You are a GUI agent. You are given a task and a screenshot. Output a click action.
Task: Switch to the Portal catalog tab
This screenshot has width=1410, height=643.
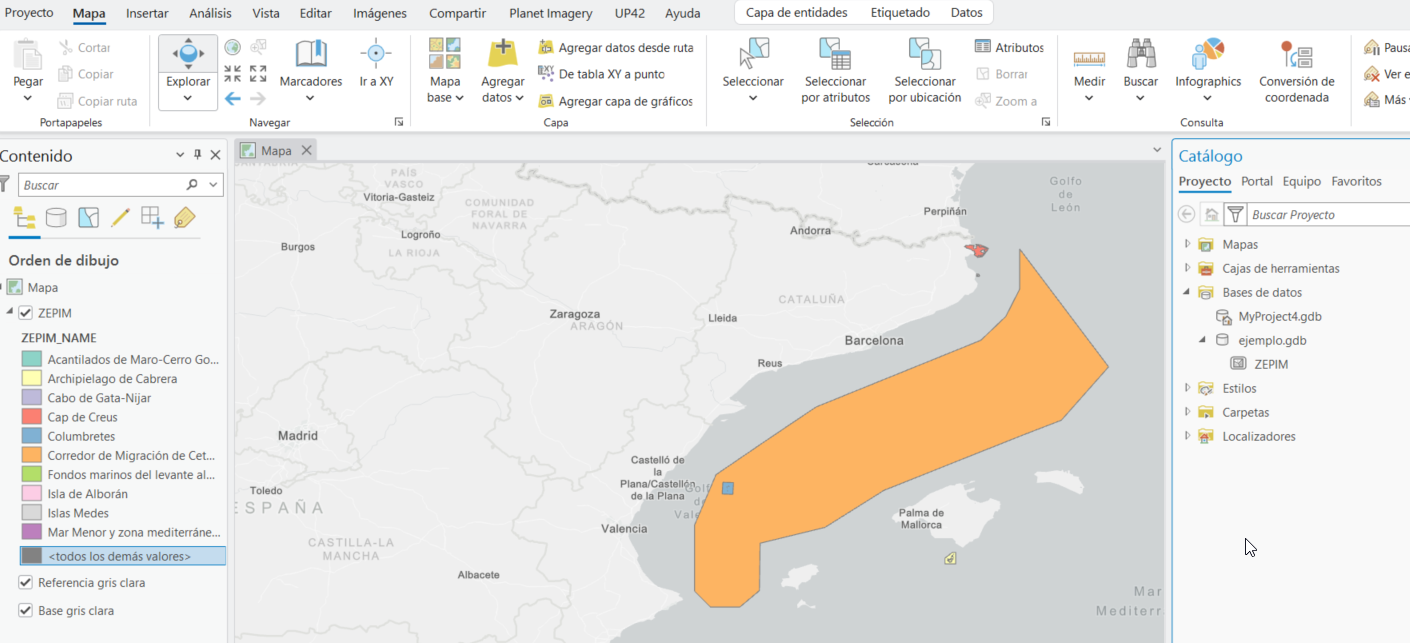(1256, 181)
